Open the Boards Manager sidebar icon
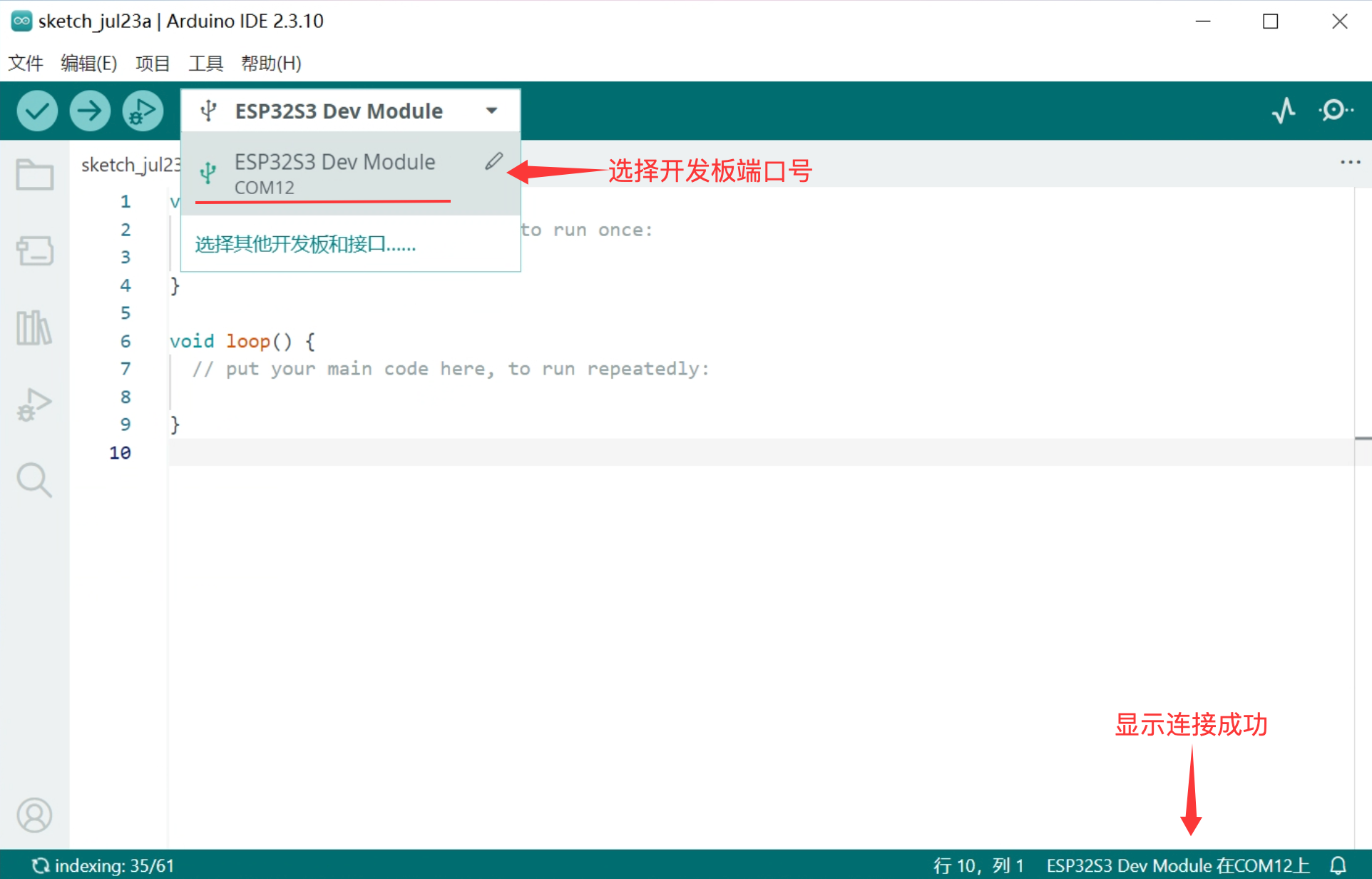The width and height of the screenshot is (1372, 879). coord(34,251)
